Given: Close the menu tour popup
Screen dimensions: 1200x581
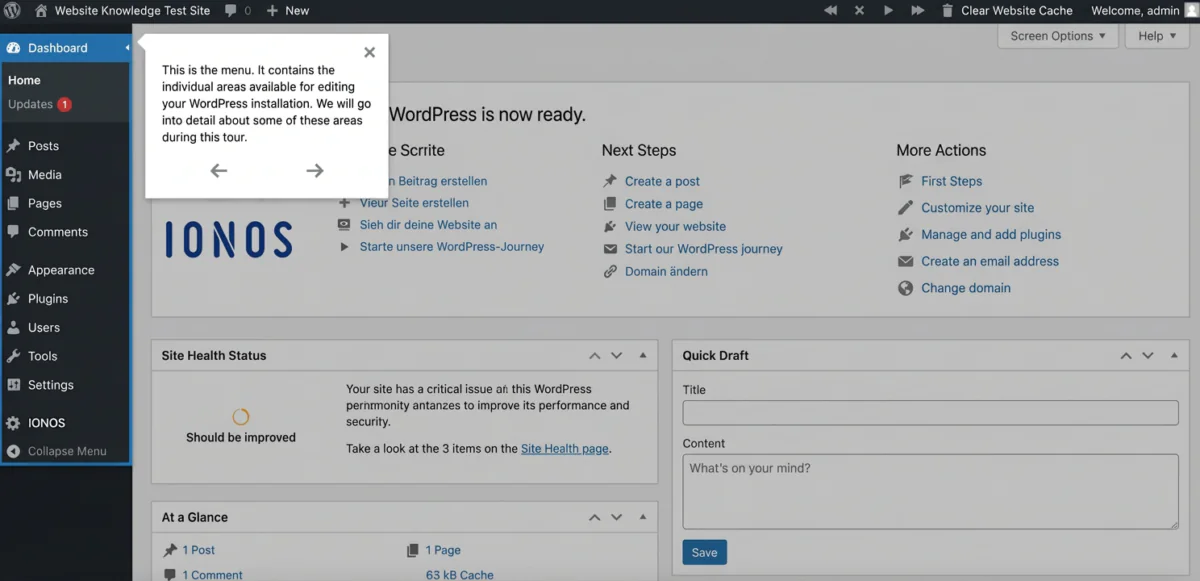Looking at the screenshot, I should [369, 53].
